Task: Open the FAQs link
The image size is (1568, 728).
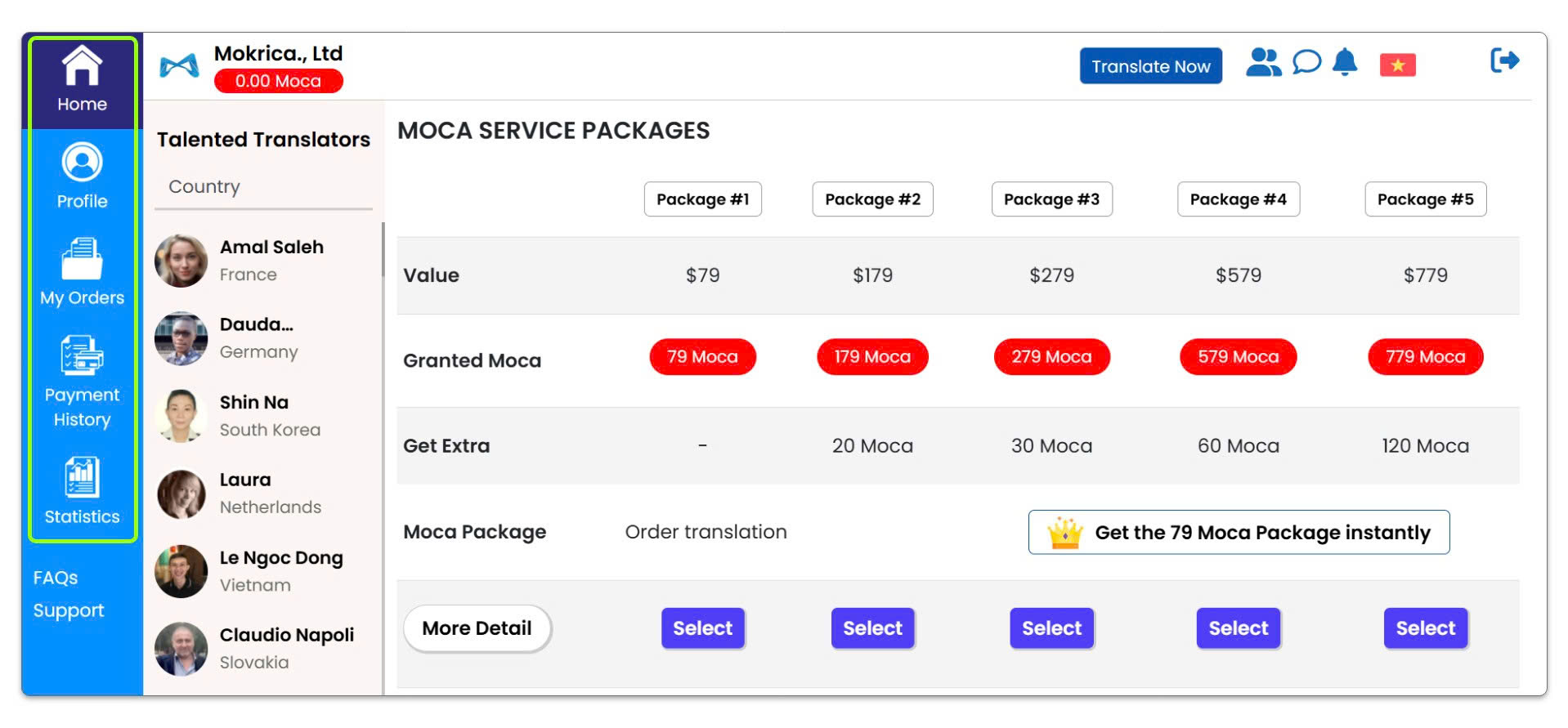Action: [56, 578]
